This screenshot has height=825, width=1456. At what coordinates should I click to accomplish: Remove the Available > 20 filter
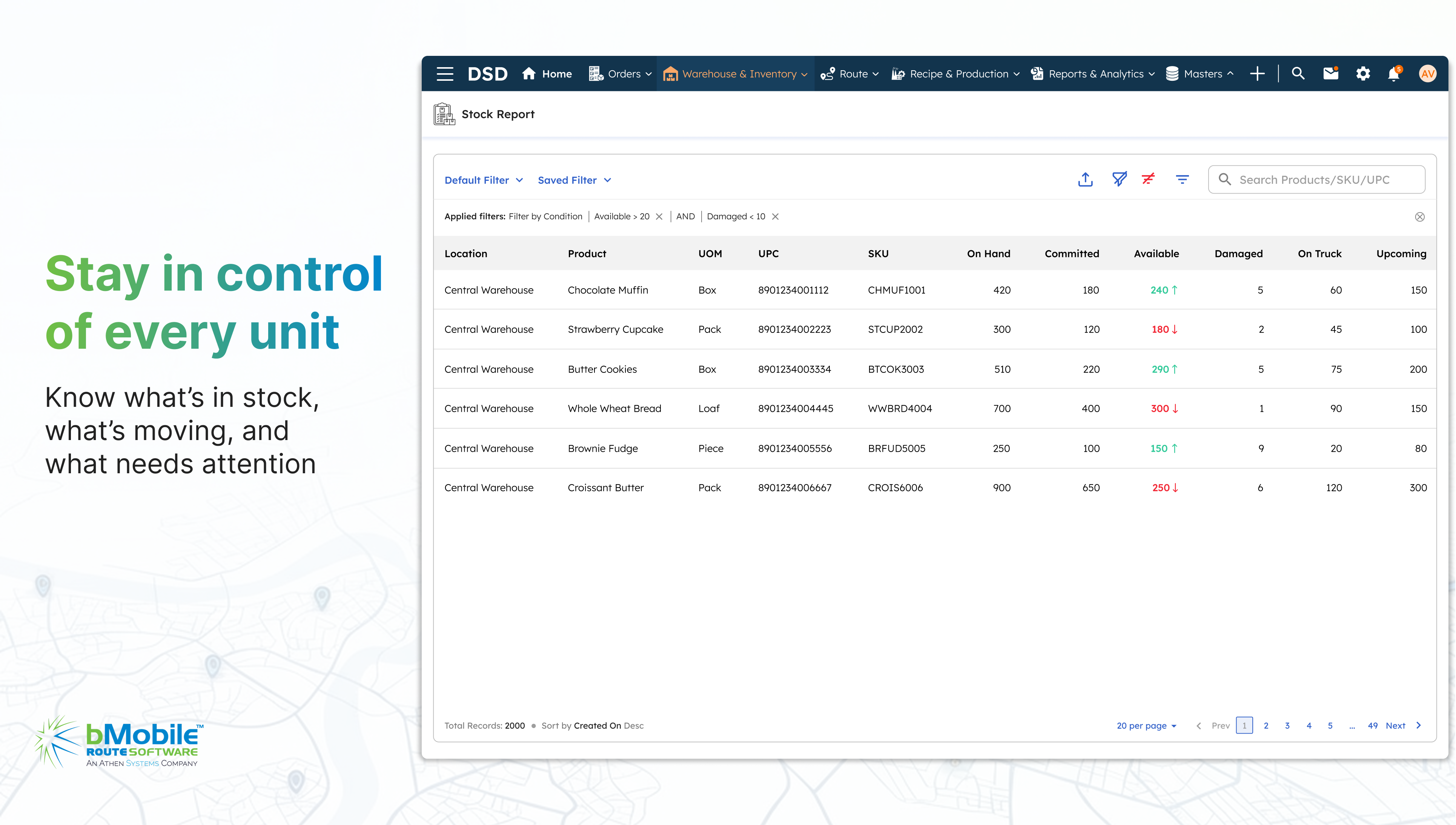(659, 217)
